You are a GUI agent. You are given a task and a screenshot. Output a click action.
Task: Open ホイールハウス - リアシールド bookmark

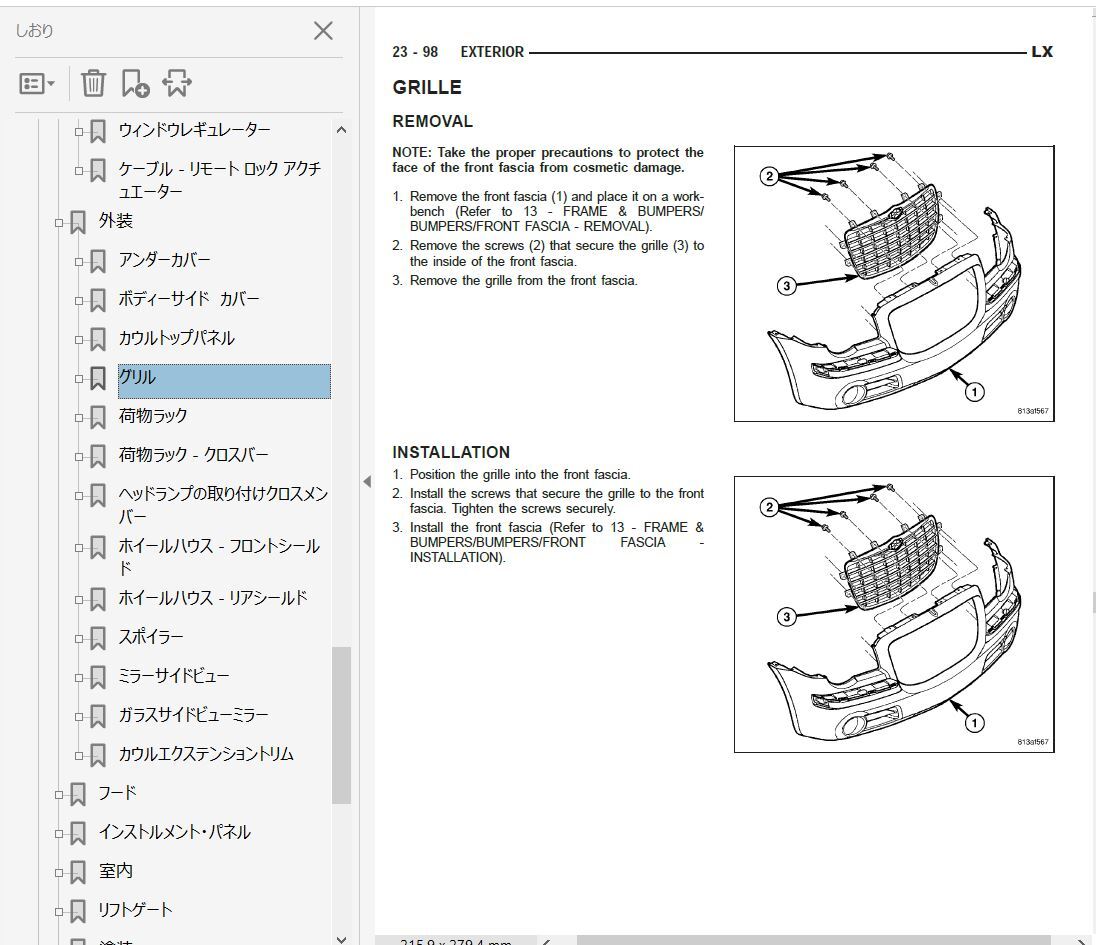click(212, 598)
